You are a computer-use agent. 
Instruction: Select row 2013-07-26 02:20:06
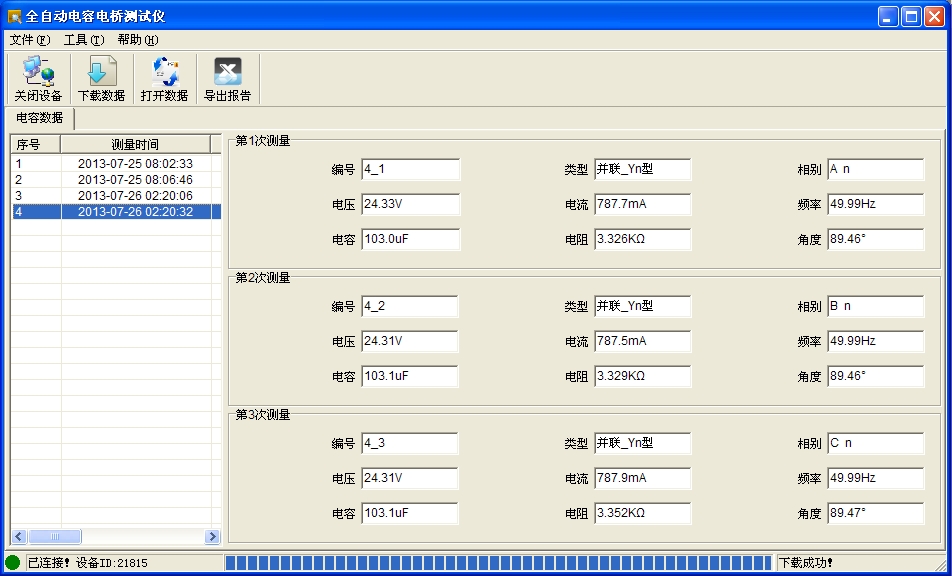tap(115, 195)
